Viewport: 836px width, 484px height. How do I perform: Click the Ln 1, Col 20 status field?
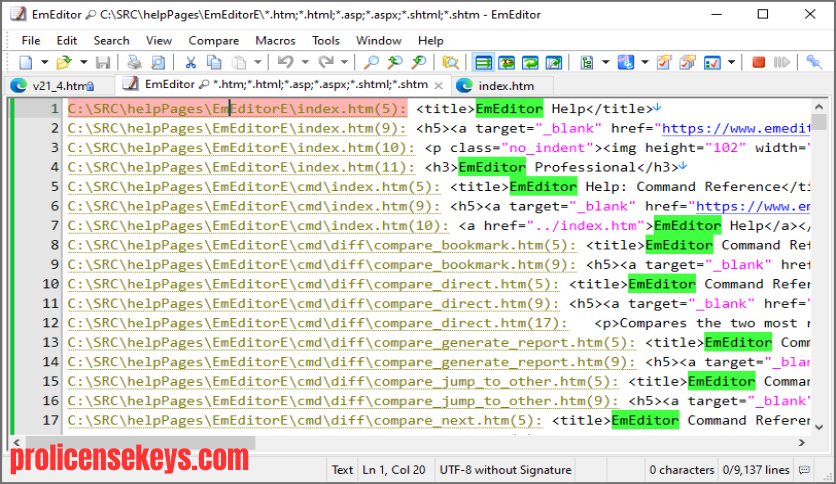click(393, 470)
